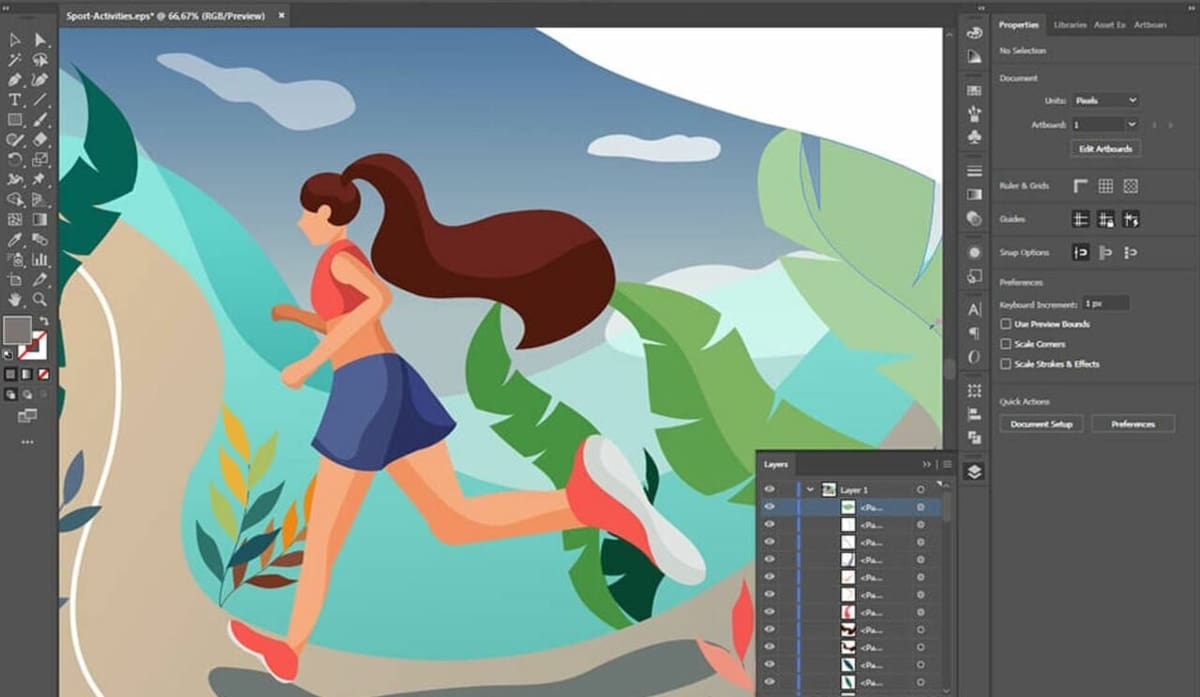Open the Units dropdown
Image resolution: width=1200 pixels, height=697 pixels.
tap(1105, 101)
